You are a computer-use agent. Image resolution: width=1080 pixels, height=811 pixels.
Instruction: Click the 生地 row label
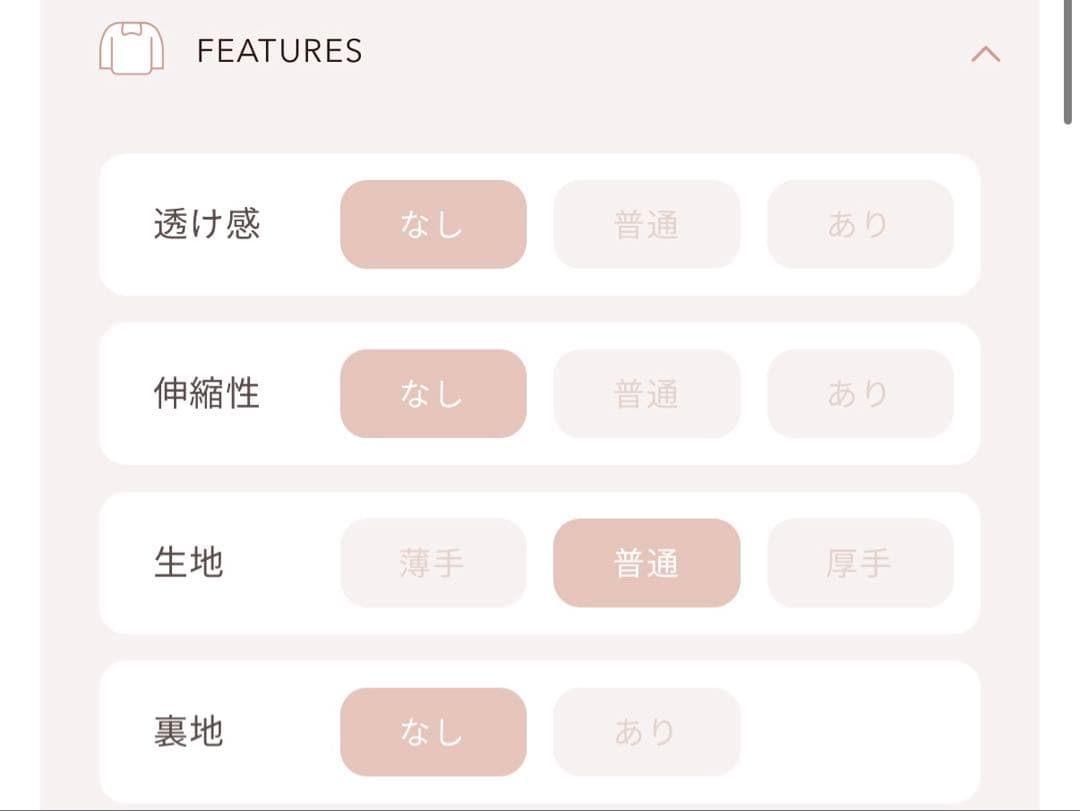[x=188, y=563]
